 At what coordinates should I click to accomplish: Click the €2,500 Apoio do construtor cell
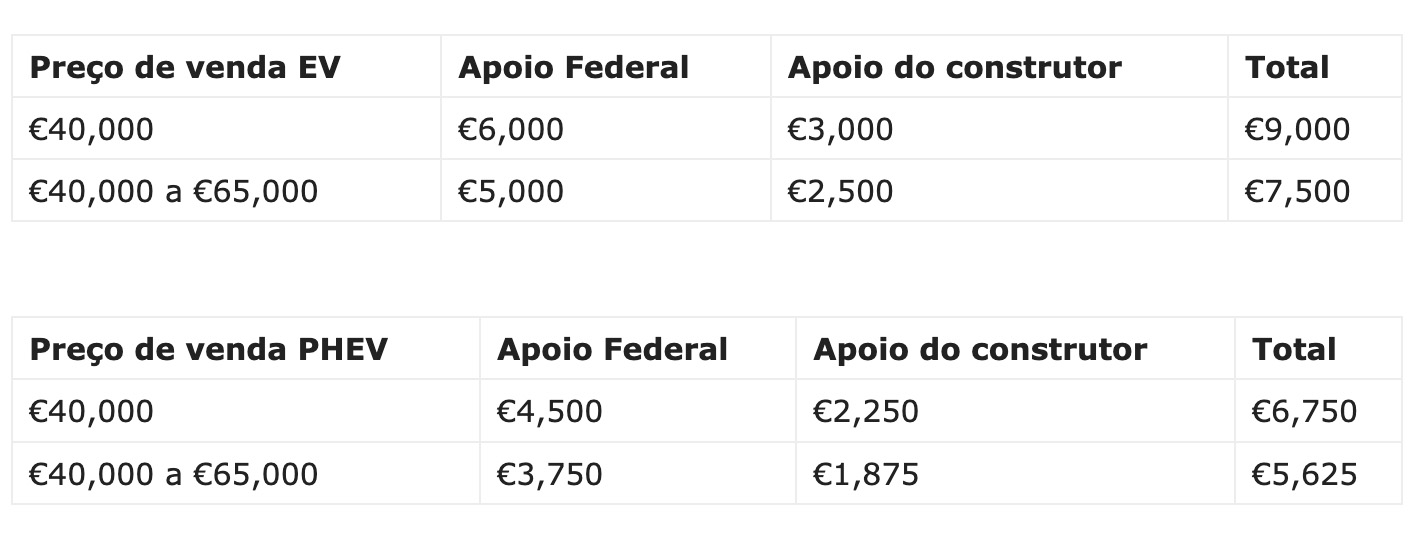click(x=840, y=191)
